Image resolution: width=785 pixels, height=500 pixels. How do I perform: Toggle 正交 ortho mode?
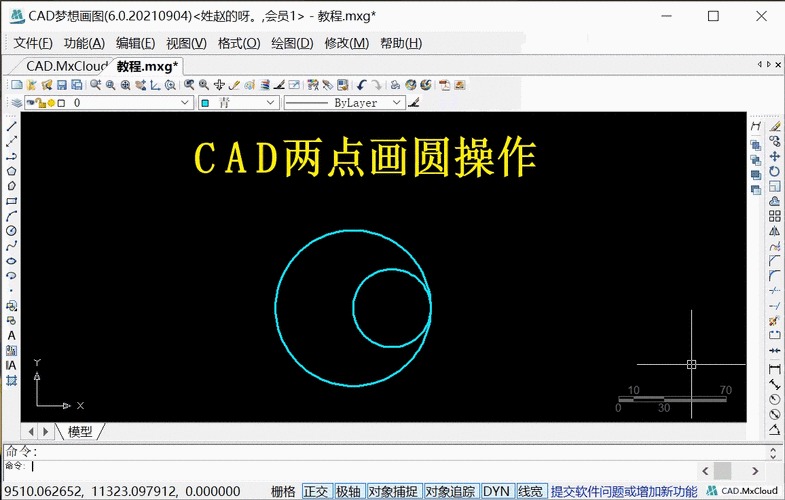[x=316, y=491]
